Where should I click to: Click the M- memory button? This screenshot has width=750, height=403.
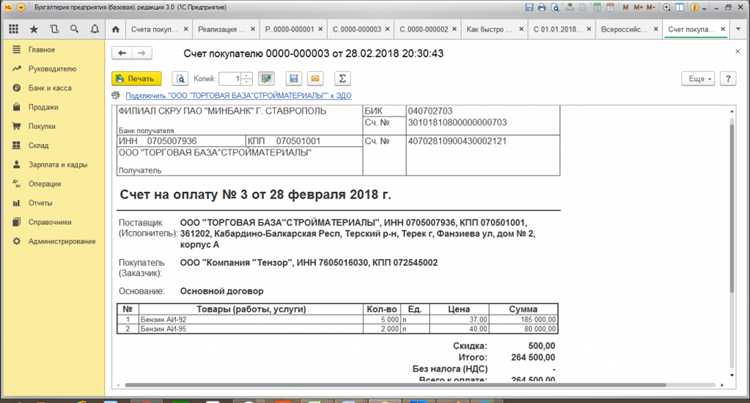[651, 7]
